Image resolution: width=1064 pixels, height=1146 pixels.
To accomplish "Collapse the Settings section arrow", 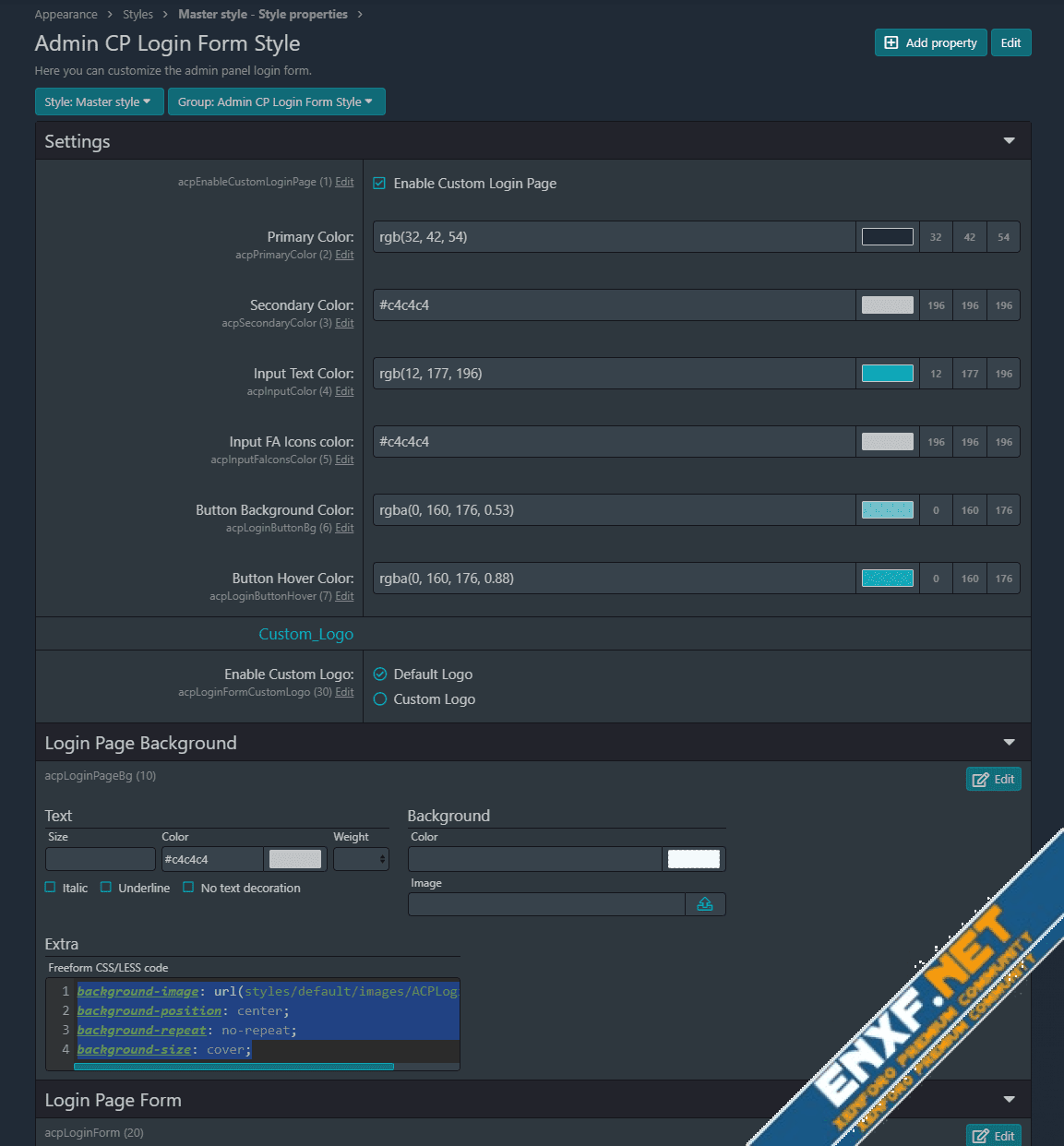I will click(1009, 141).
